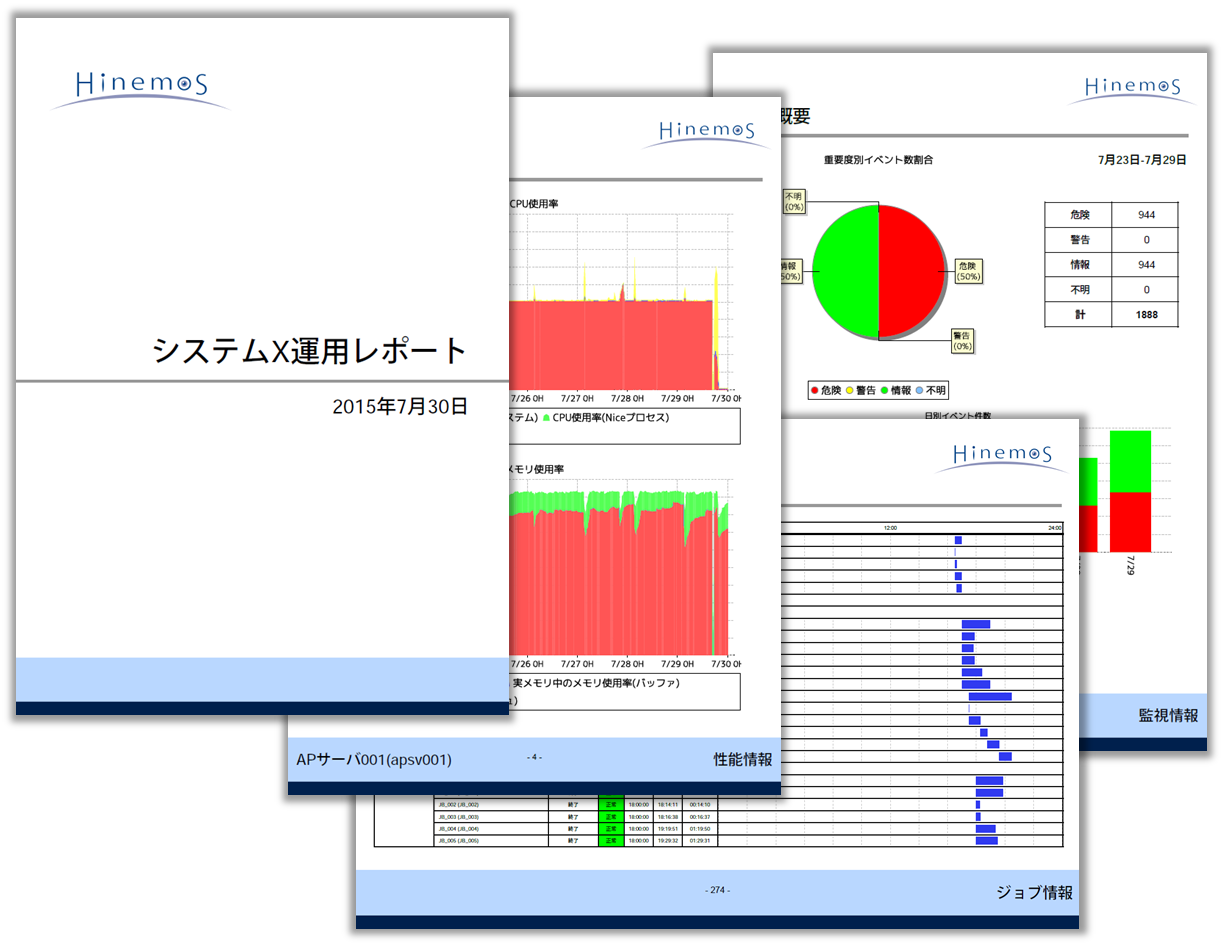Click the green 情報 slice of the pie
1223x945 pixels.
[845, 270]
